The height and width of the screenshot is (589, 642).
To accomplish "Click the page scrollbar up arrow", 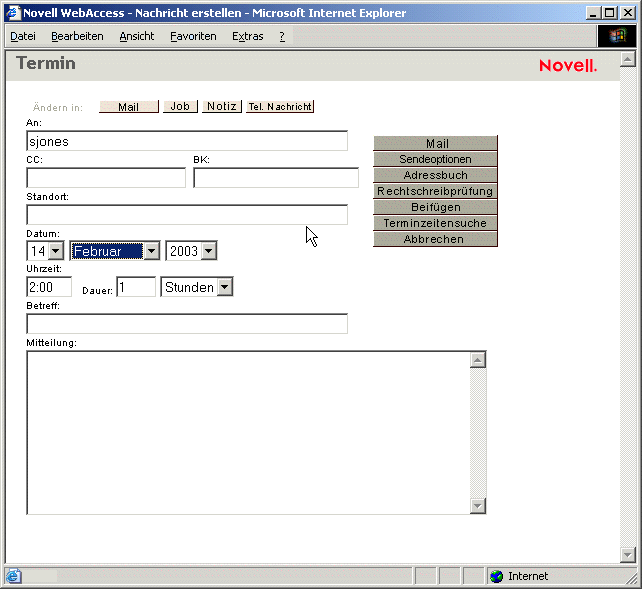I will pos(628,59).
